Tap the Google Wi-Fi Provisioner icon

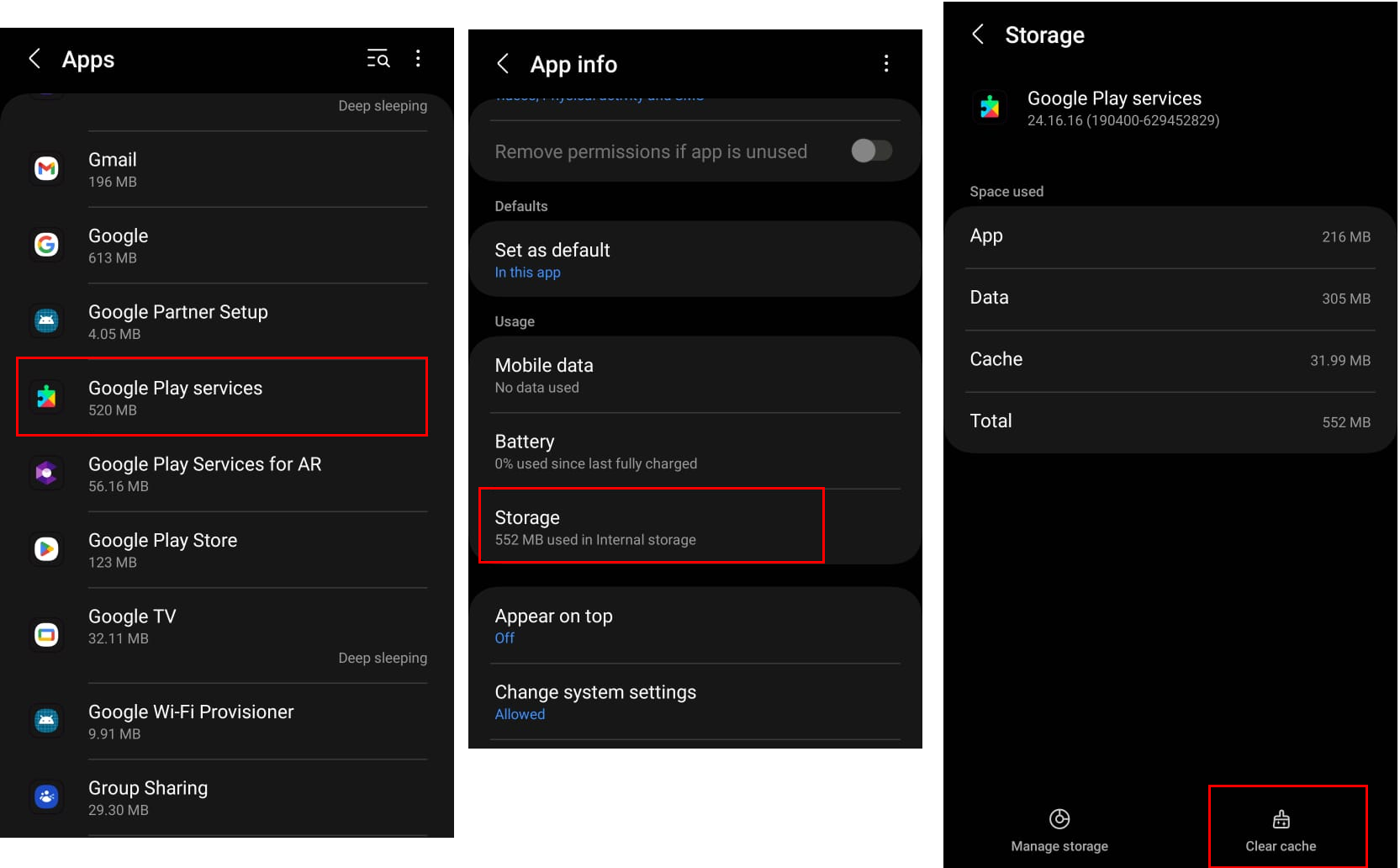pyautogui.click(x=46, y=721)
